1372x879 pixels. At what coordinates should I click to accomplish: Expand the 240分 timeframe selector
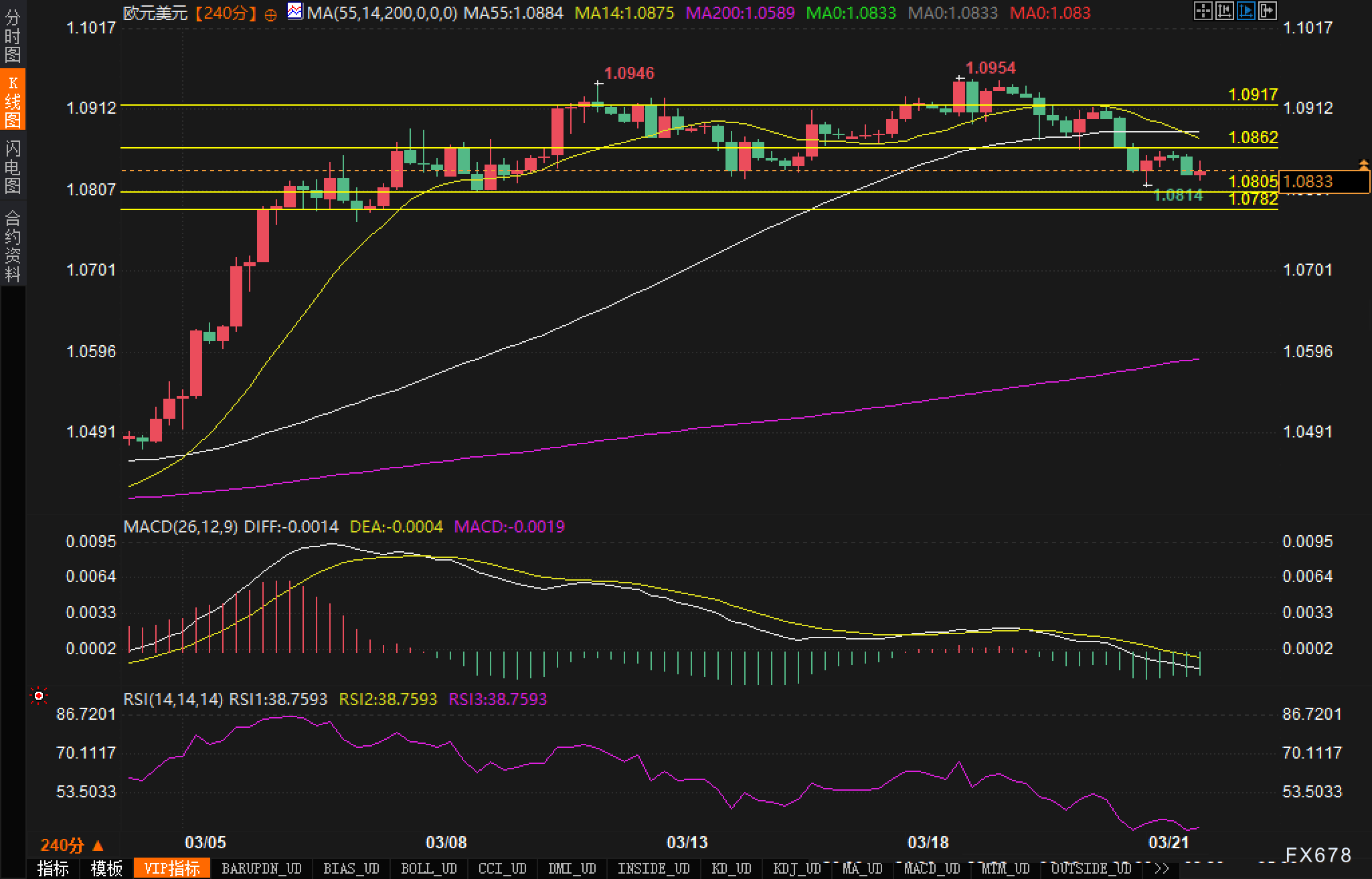(x=72, y=845)
